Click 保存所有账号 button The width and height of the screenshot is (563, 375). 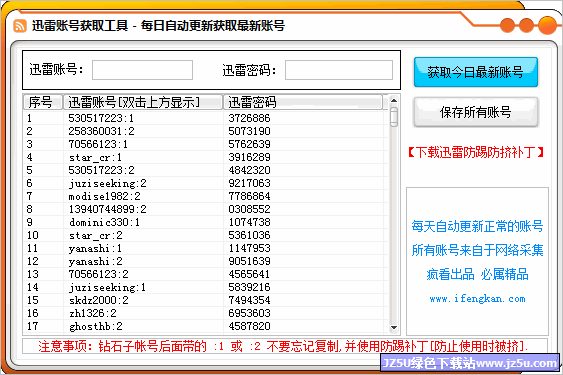click(476, 112)
